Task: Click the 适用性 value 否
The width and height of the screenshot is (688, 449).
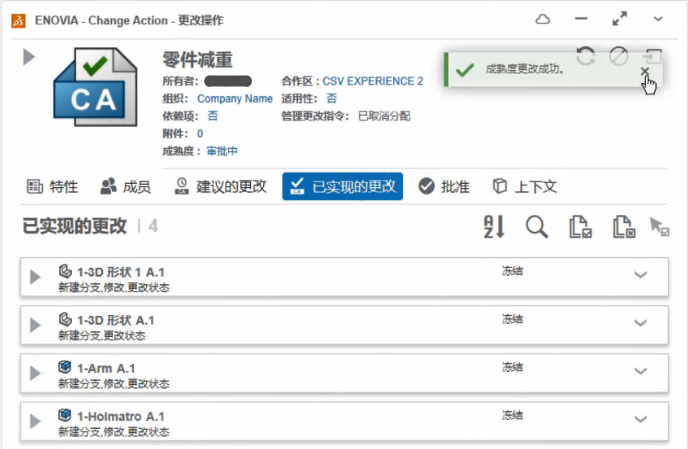Action: pyautogui.click(x=332, y=98)
